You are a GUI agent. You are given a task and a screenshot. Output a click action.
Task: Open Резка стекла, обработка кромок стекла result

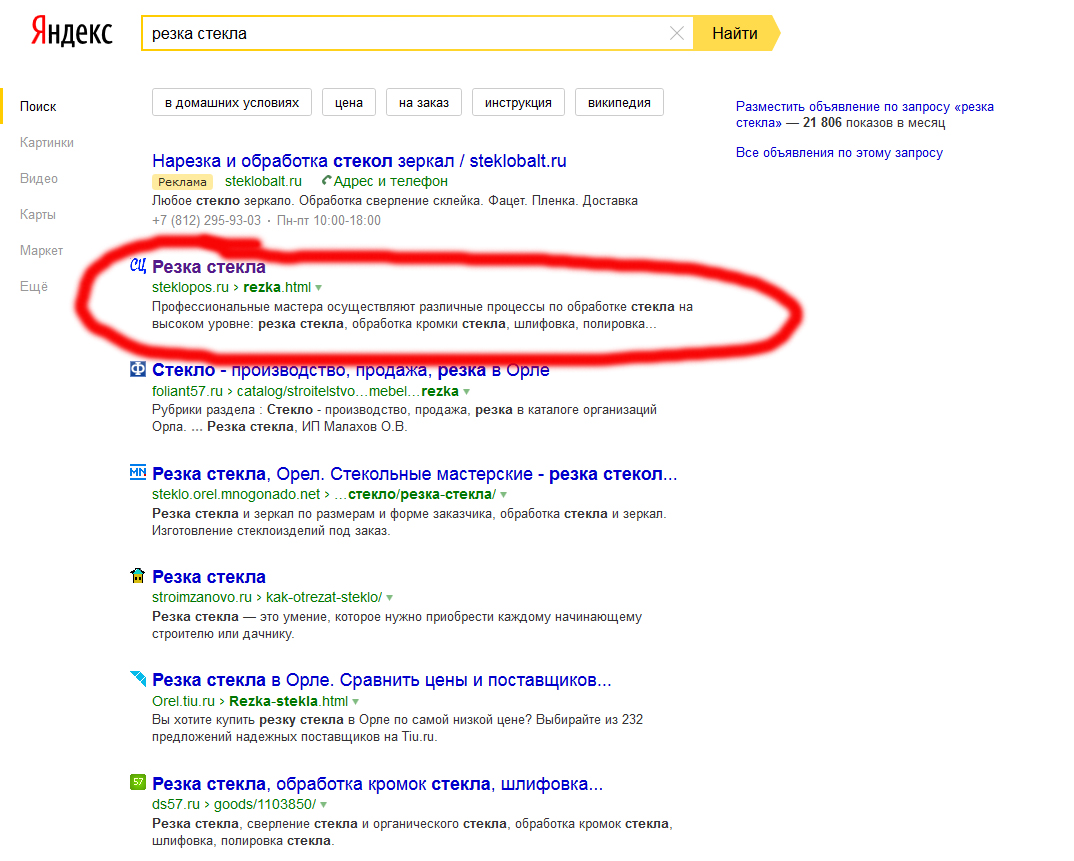point(377,783)
